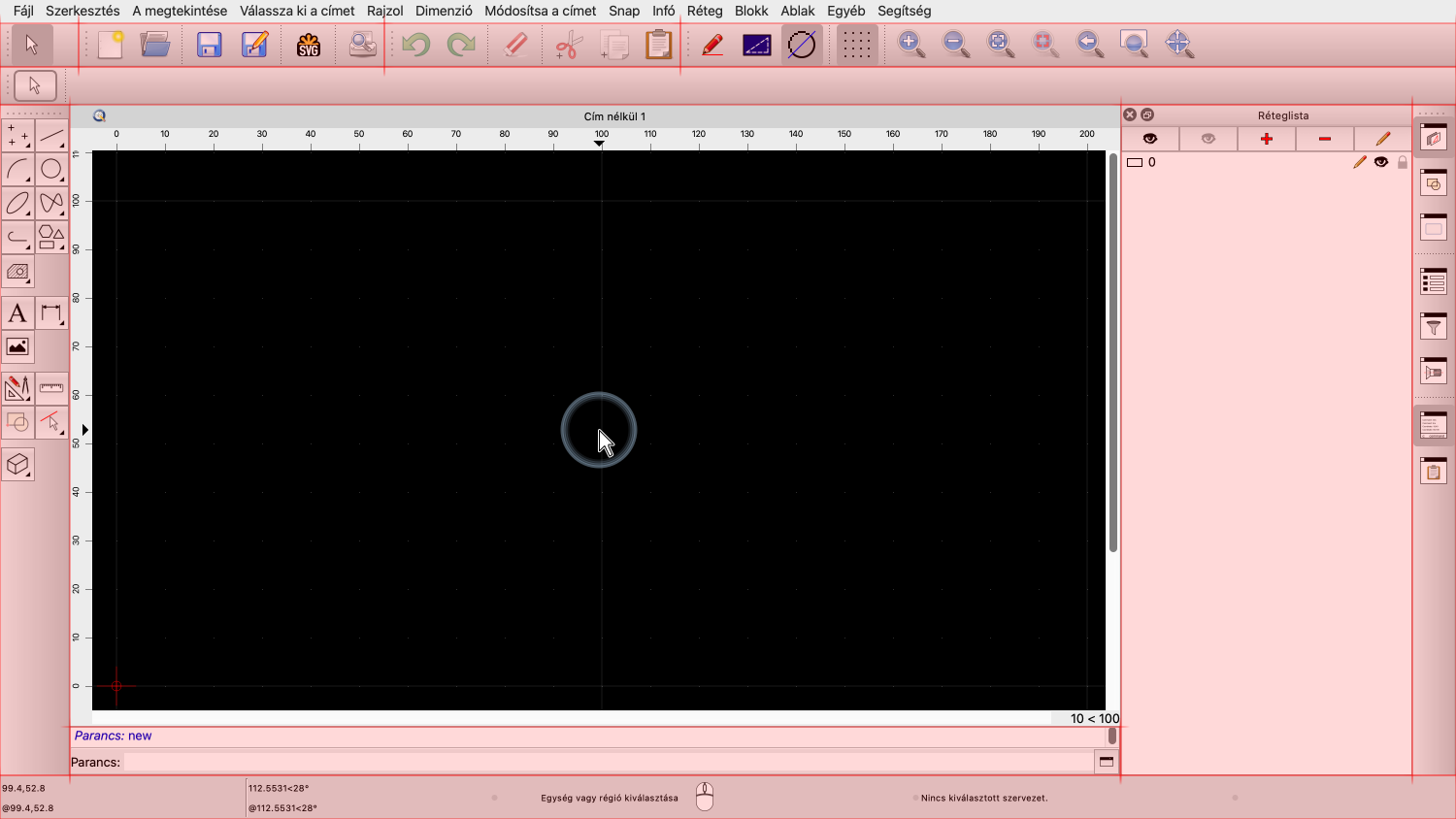Click the red plus to add layer
Viewport: 1456px width, 819px height.
pyautogui.click(x=1266, y=139)
